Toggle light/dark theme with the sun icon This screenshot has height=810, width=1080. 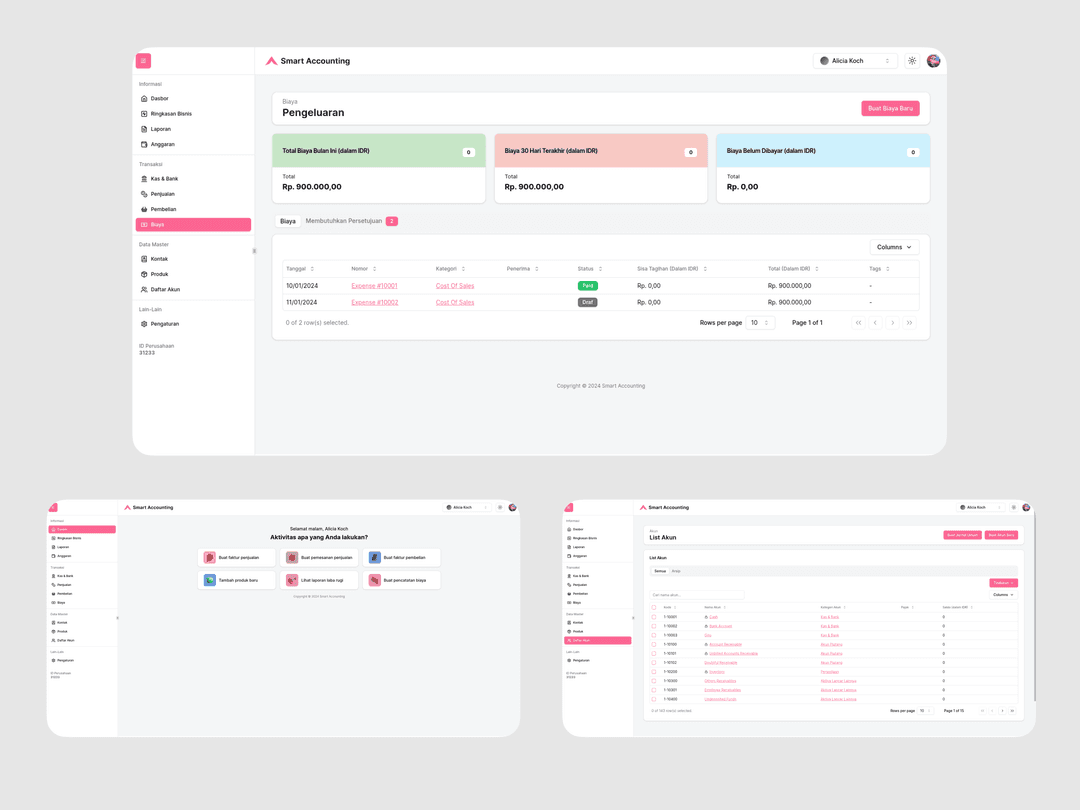[x=911, y=60]
